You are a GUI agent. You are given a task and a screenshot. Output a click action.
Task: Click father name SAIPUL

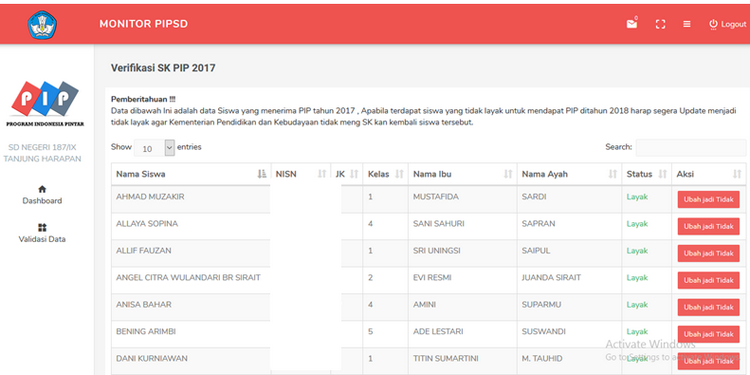(x=536, y=251)
